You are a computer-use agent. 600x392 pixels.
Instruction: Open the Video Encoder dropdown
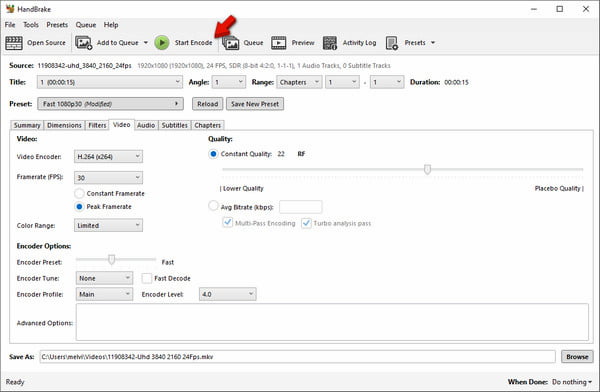coord(108,157)
